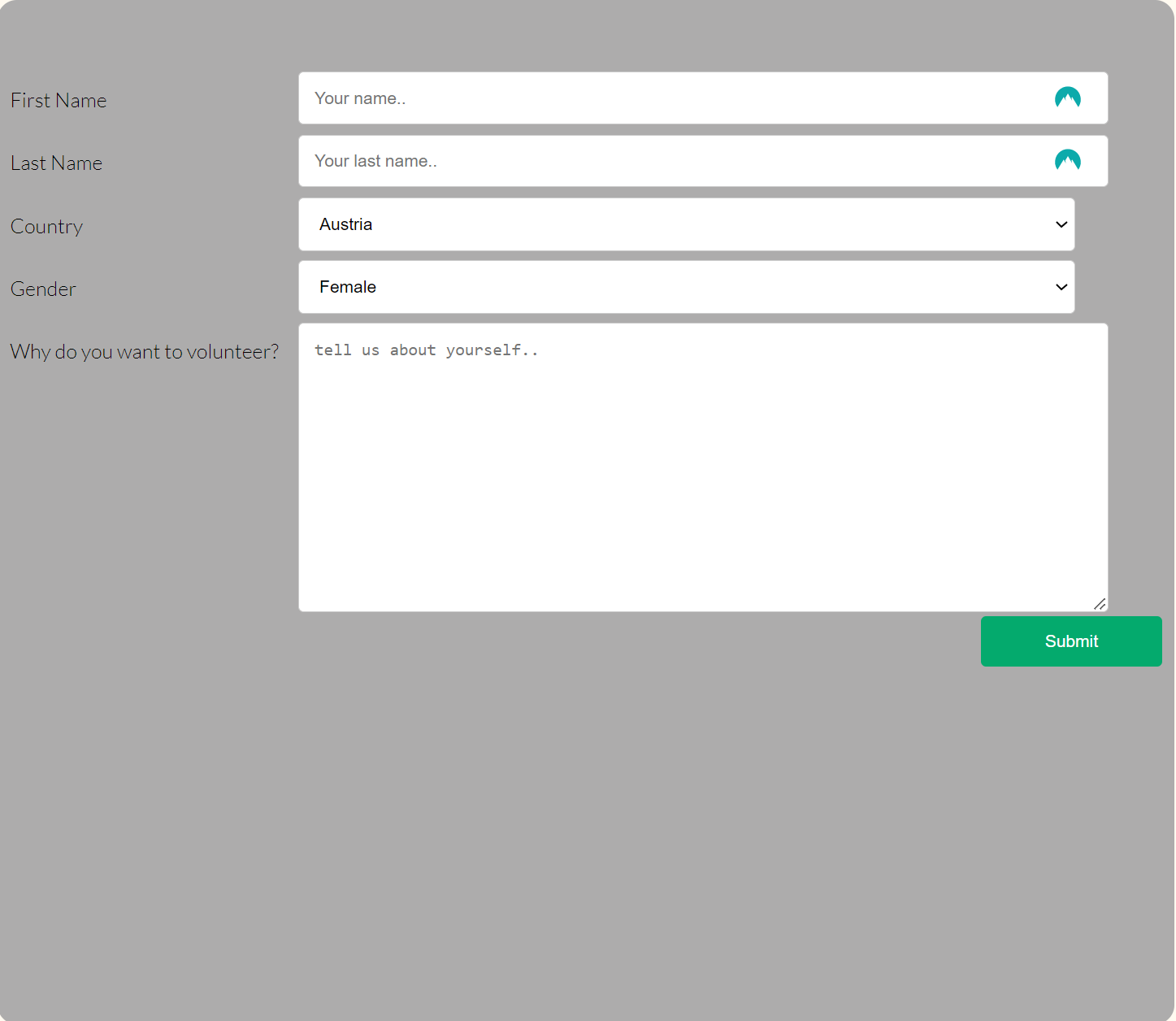Click the teal icon in the First Name field

click(x=1068, y=98)
